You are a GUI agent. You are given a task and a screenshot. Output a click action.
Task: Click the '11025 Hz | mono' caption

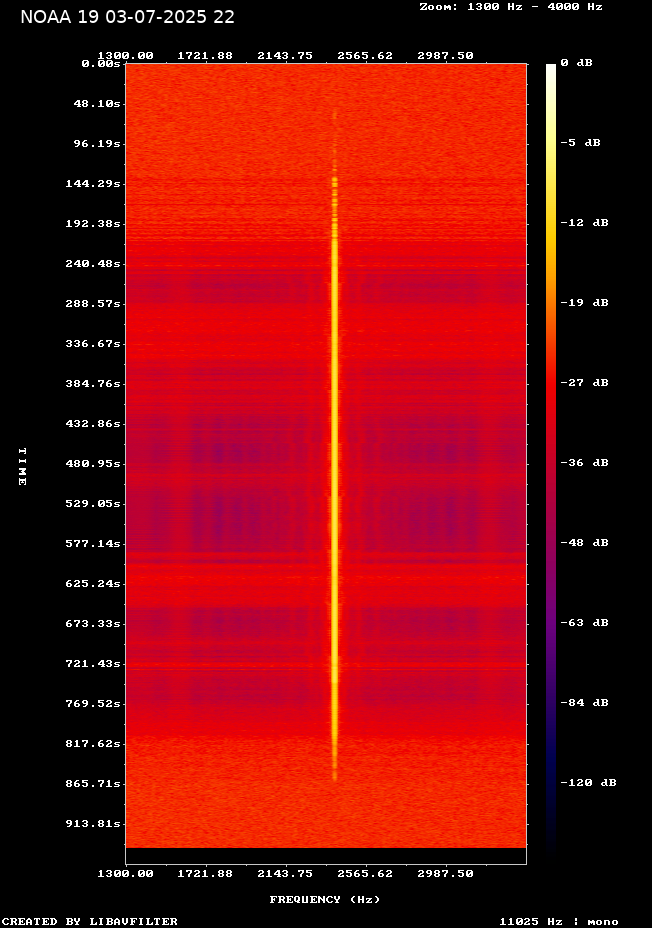point(559,921)
